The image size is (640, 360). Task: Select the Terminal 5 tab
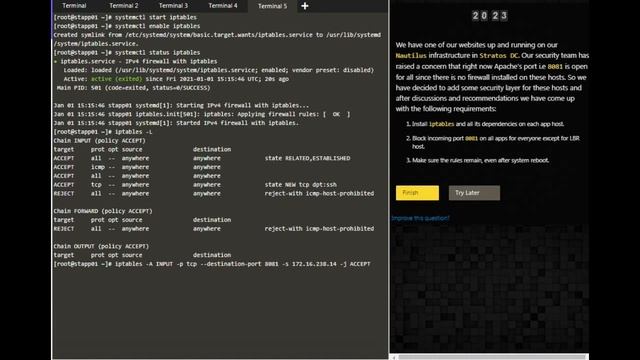point(272,6)
